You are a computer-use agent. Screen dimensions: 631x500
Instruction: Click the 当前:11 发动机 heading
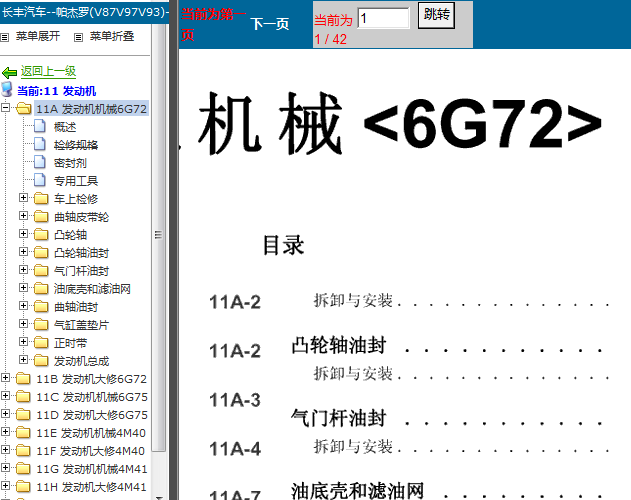(x=56, y=91)
